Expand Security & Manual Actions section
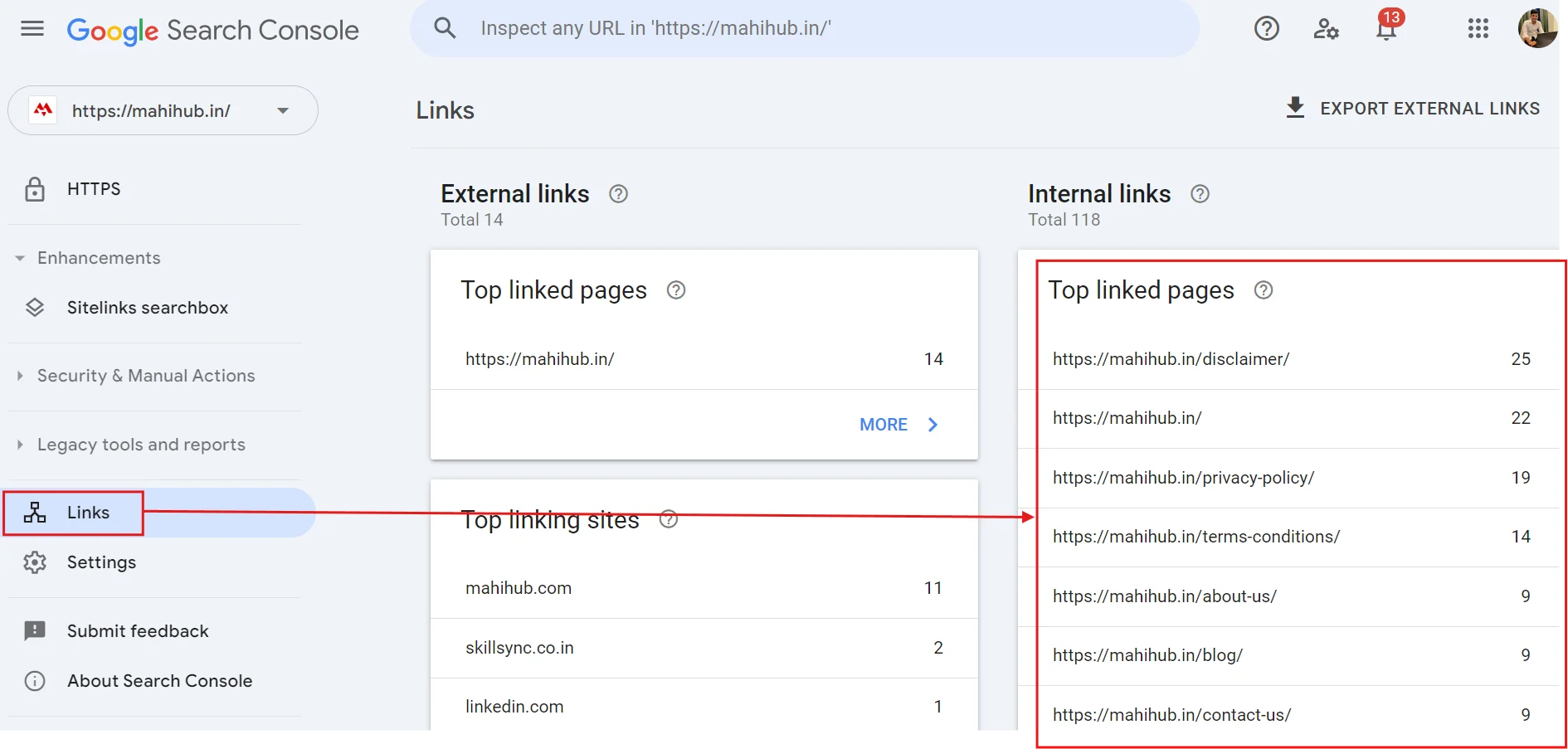The image size is (1568, 749). coord(20,376)
